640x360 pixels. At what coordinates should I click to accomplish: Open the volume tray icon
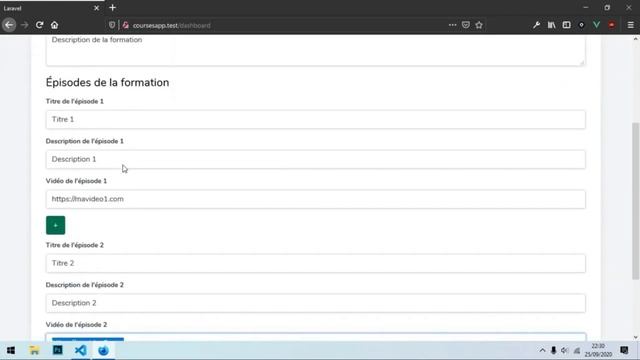point(565,351)
